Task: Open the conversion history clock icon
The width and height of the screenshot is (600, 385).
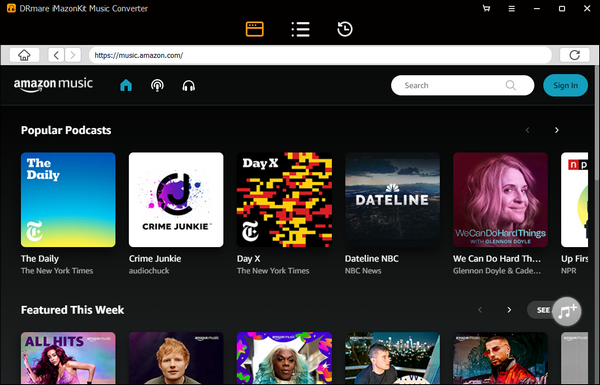Action: pyautogui.click(x=345, y=29)
